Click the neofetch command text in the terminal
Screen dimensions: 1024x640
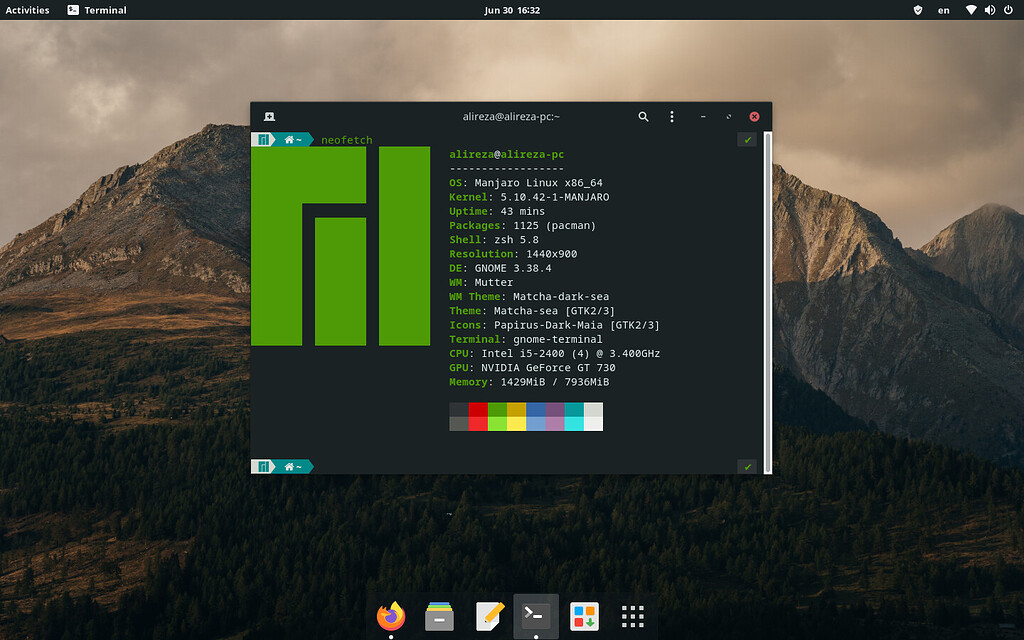[345, 139]
